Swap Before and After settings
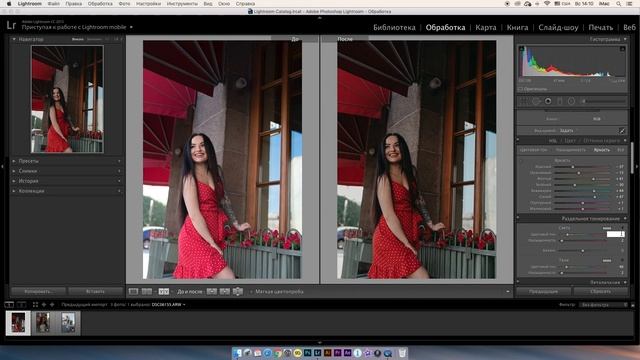This screenshot has height=360, width=640. [x=238, y=291]
